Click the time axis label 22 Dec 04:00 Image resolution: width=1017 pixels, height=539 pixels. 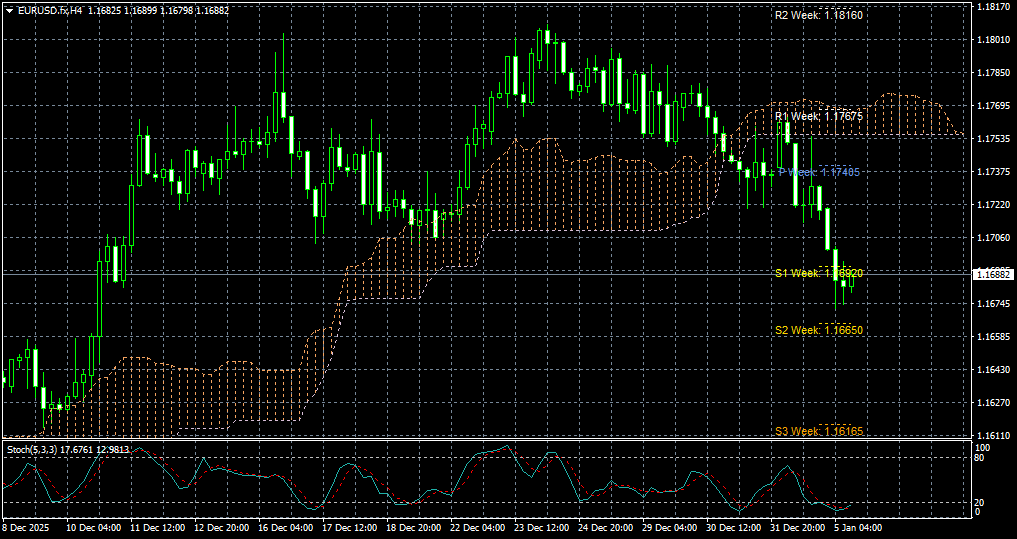click(x=477, y=529)
